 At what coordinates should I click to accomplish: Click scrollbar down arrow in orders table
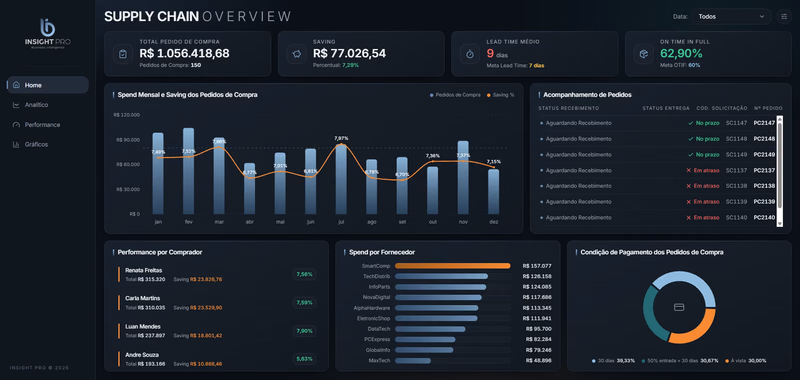point(780,223)
